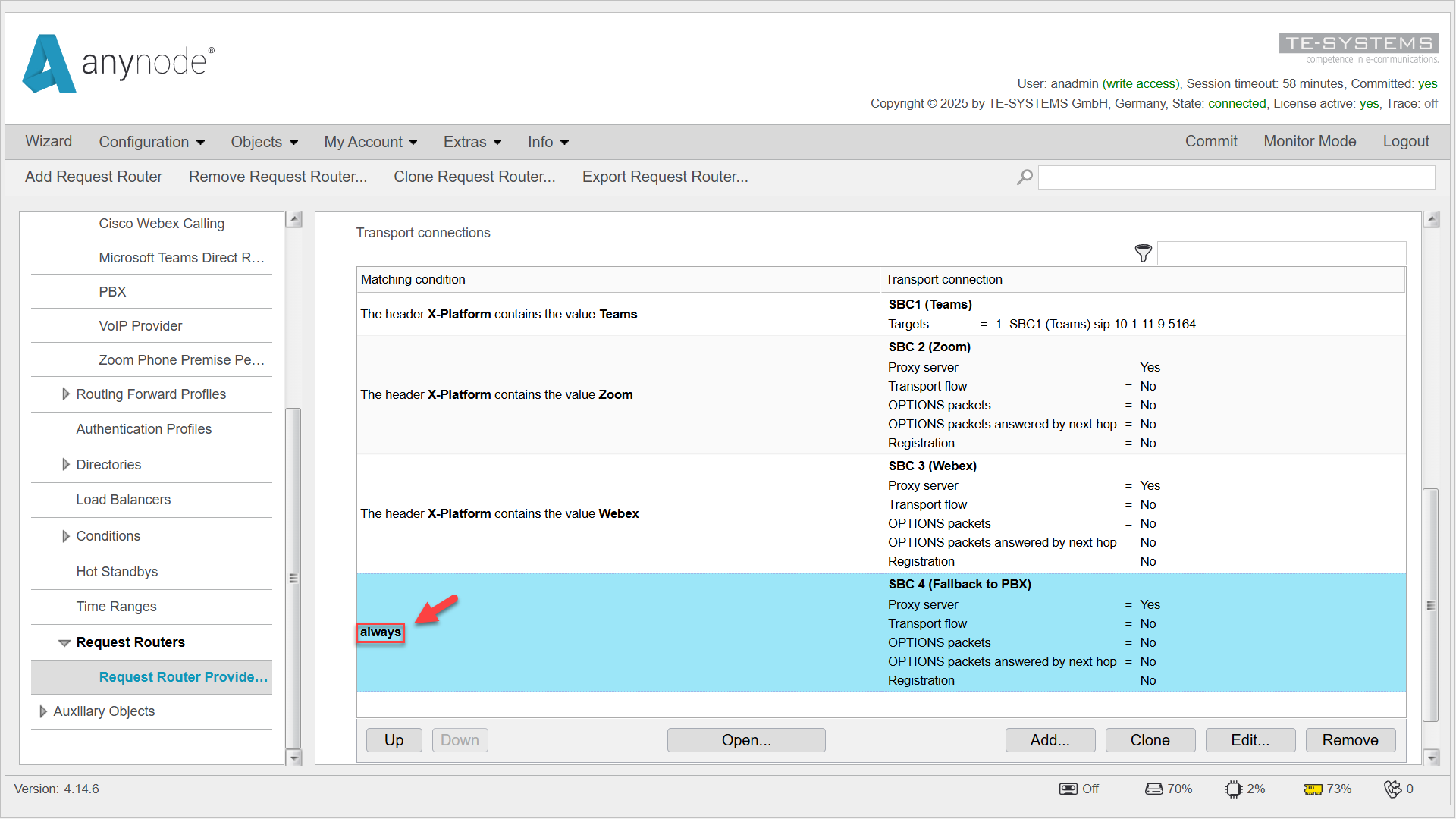
Task: Expand the Directories tree section
Action: tap(66, 465)
